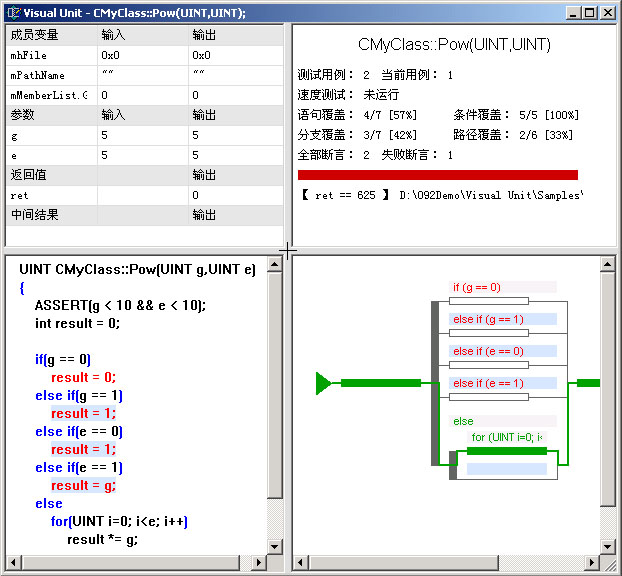Click the input cell of parameter e
This screenshot has width=622, height=576.
point(143,155)
